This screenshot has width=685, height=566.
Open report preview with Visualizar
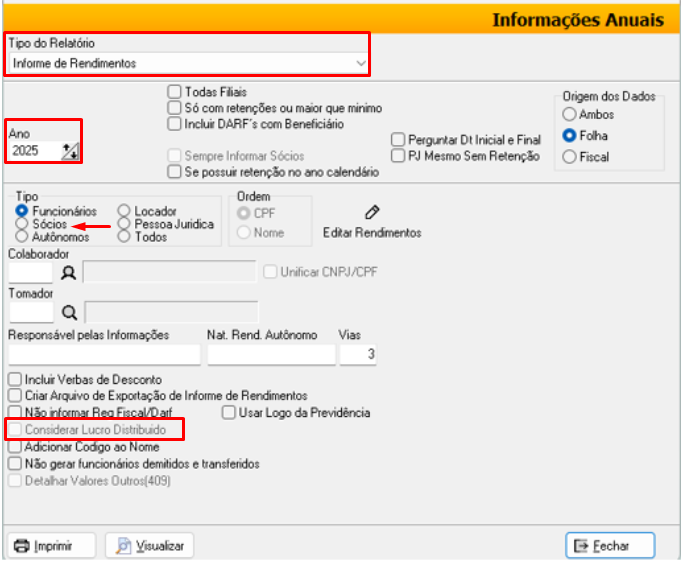coord(150,545)
